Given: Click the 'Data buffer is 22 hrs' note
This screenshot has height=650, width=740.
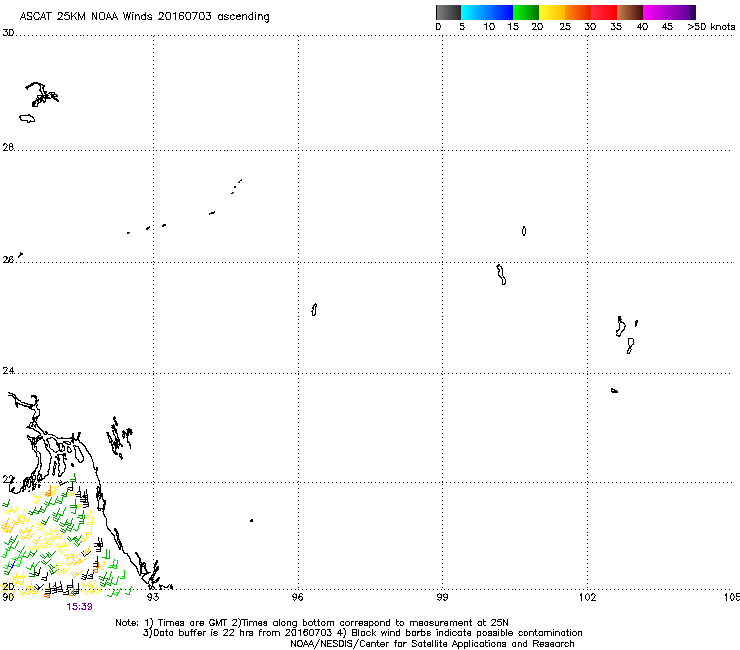Looking at the screenshot, I should point(194,633).
